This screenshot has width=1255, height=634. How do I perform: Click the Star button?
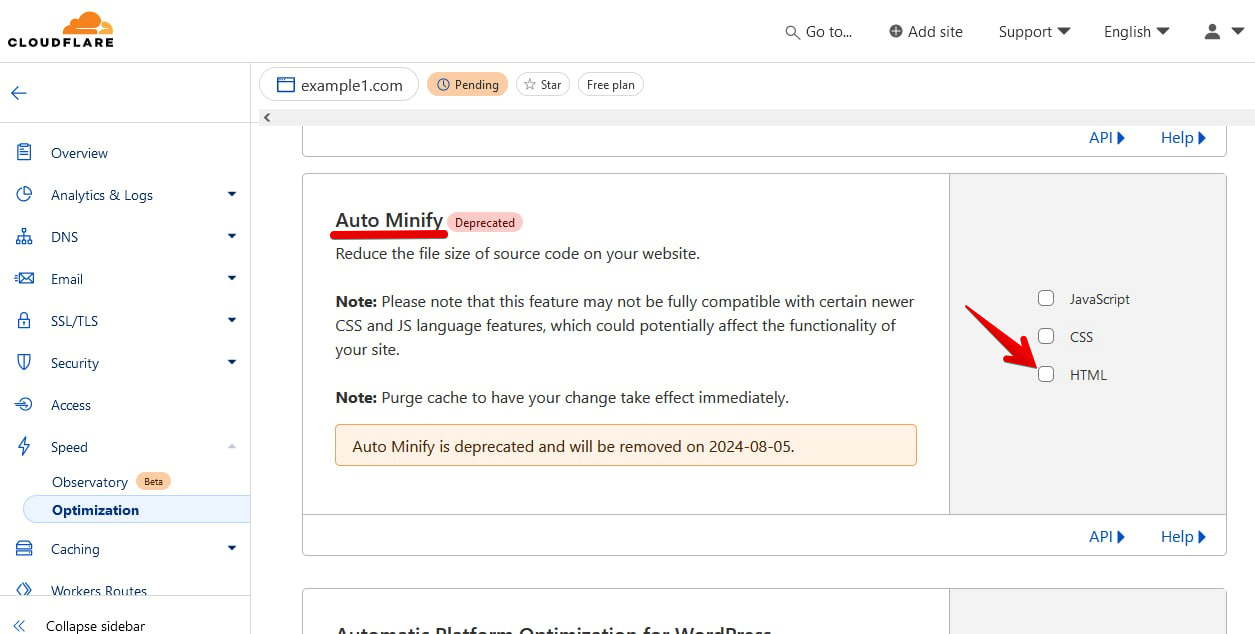point(543,85)
